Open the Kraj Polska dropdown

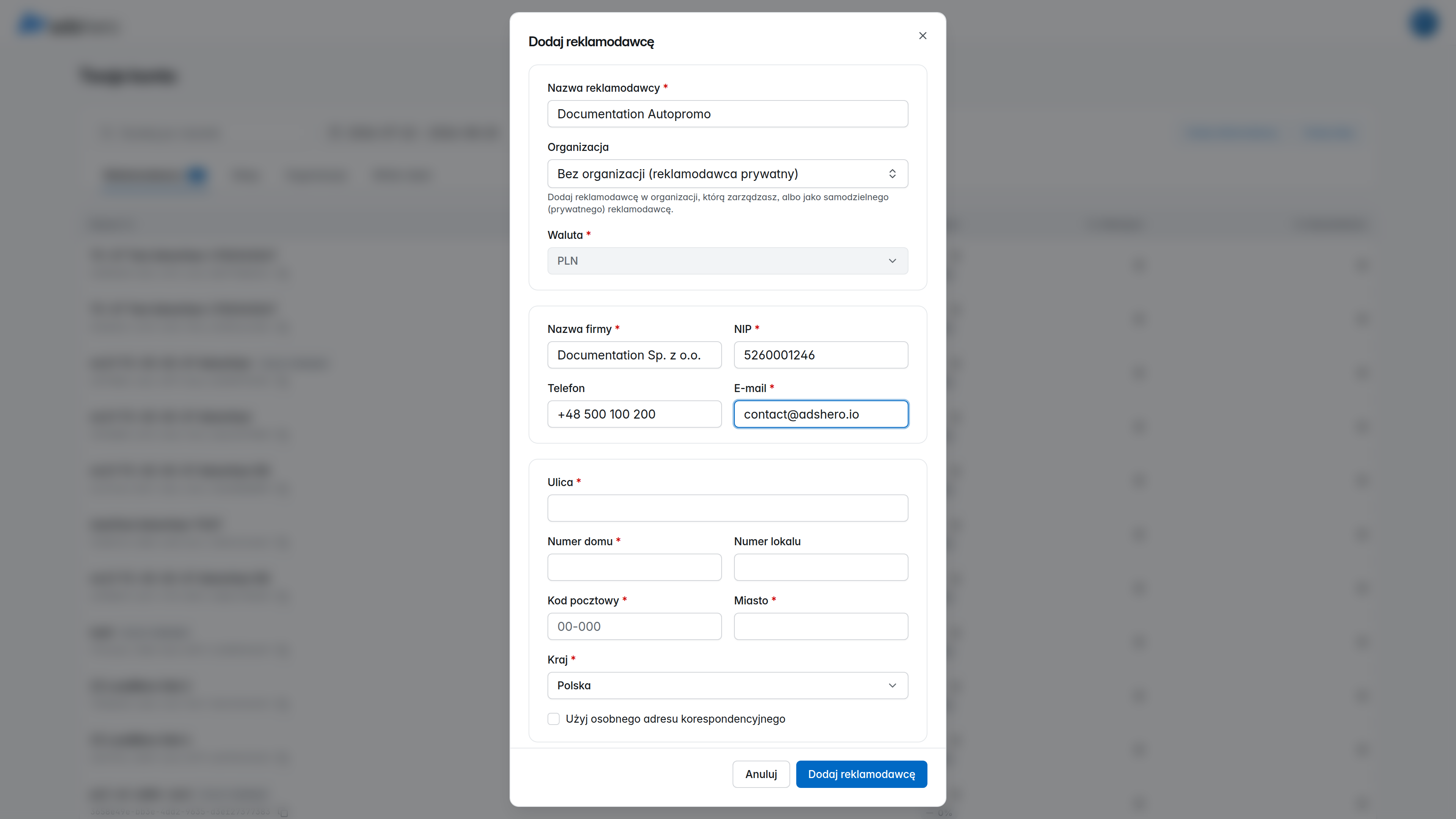(728, 685)
